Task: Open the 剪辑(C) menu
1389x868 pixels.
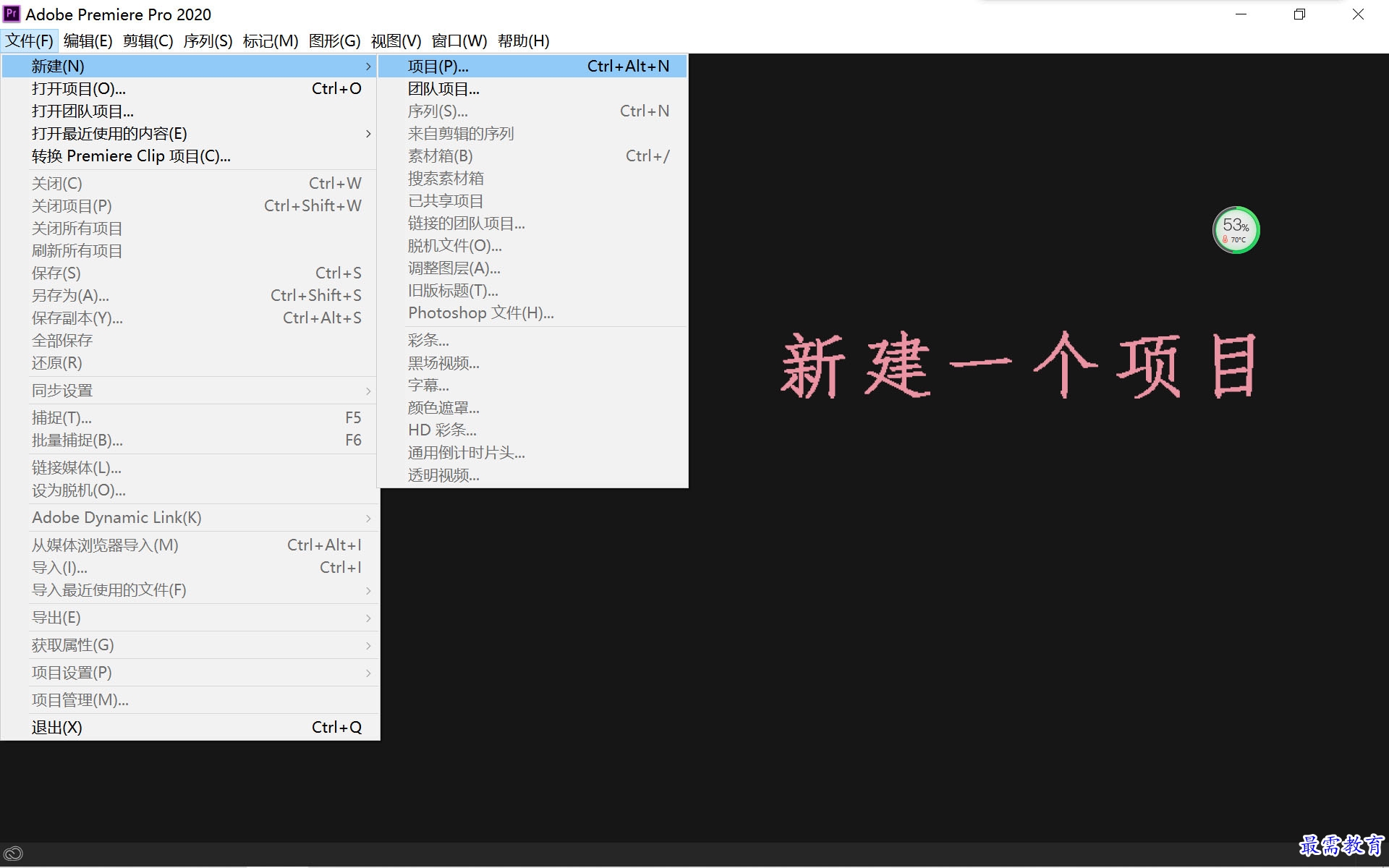Action: (x=148, y=41)
